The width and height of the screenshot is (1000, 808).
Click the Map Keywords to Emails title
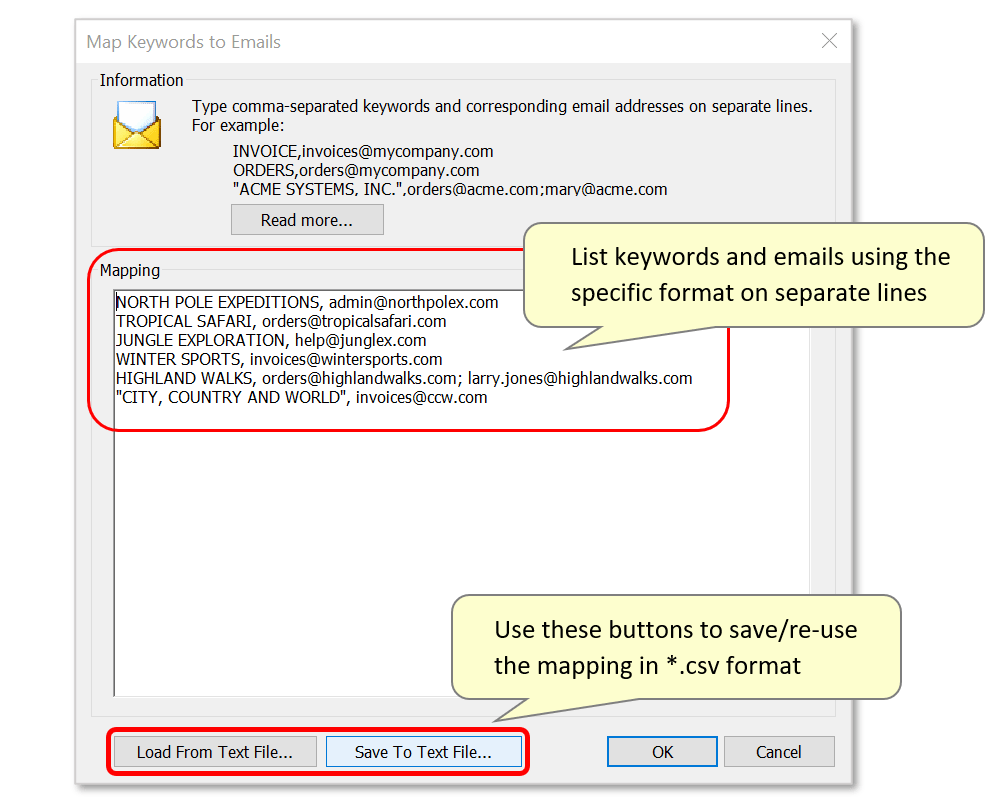click(x=184, y=42)
